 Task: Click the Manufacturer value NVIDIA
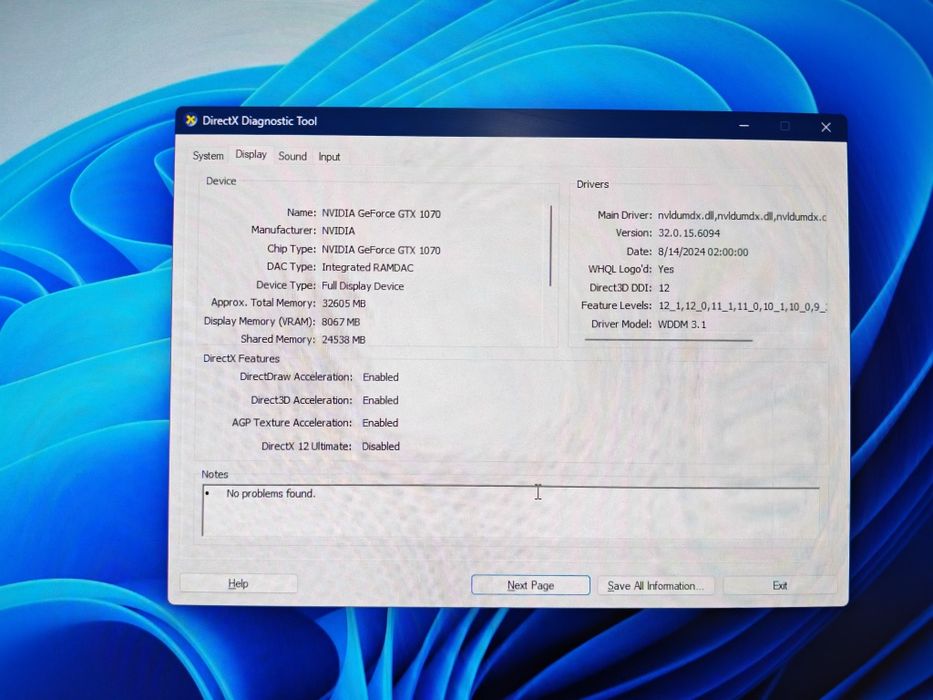click(x=338, y=231)
